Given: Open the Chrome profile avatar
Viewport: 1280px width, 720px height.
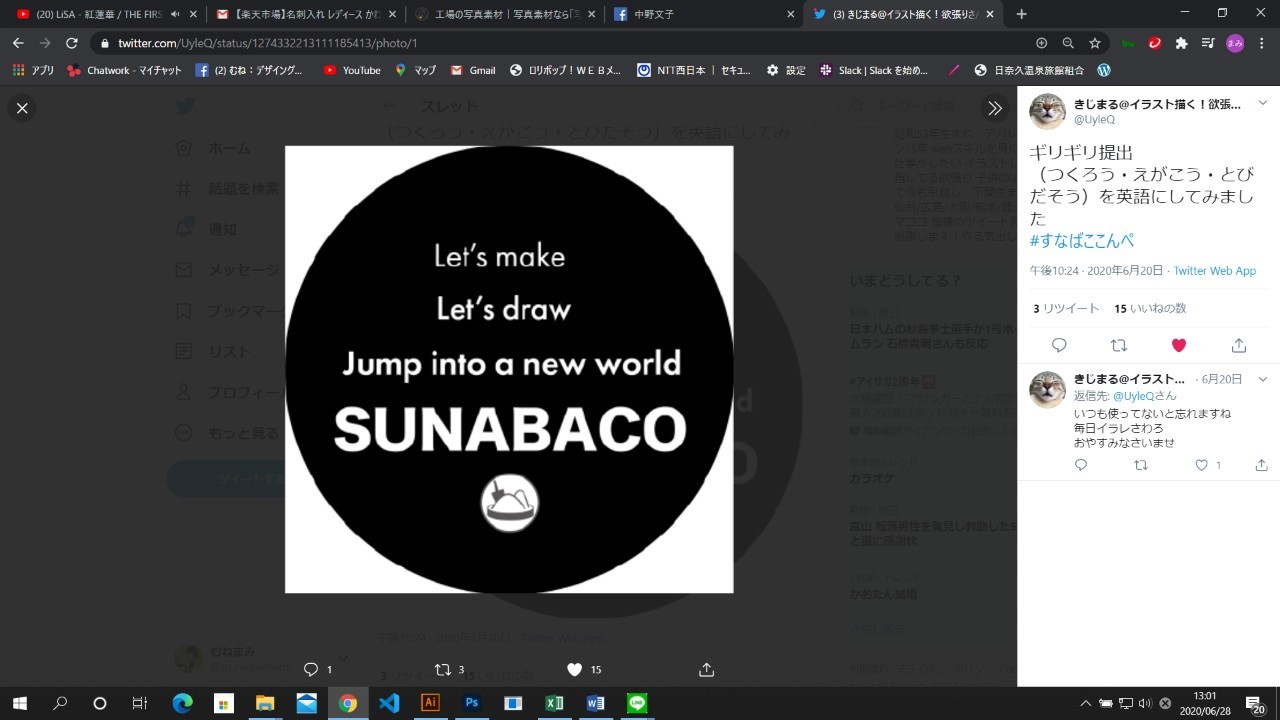Looking at the screenshot, I should click(x=1235, y=43).
